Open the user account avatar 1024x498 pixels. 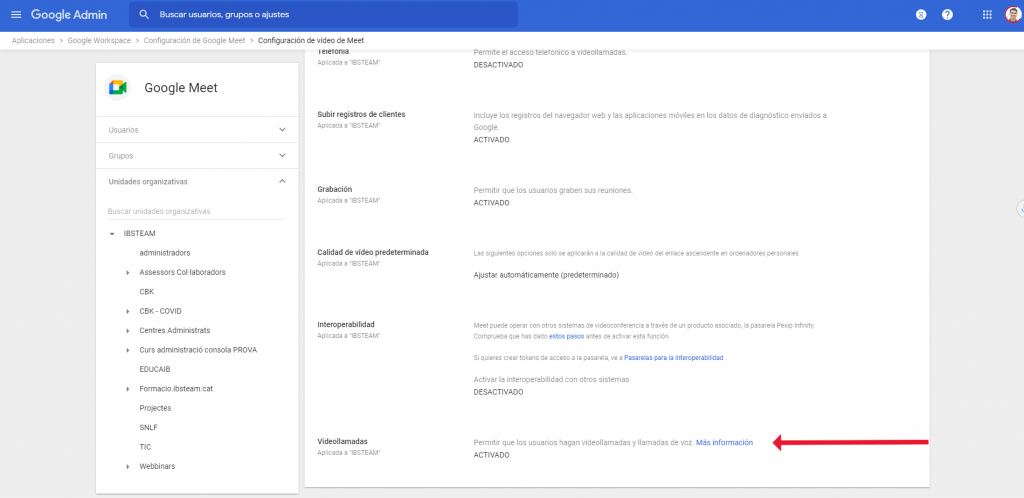point(1012,15)
